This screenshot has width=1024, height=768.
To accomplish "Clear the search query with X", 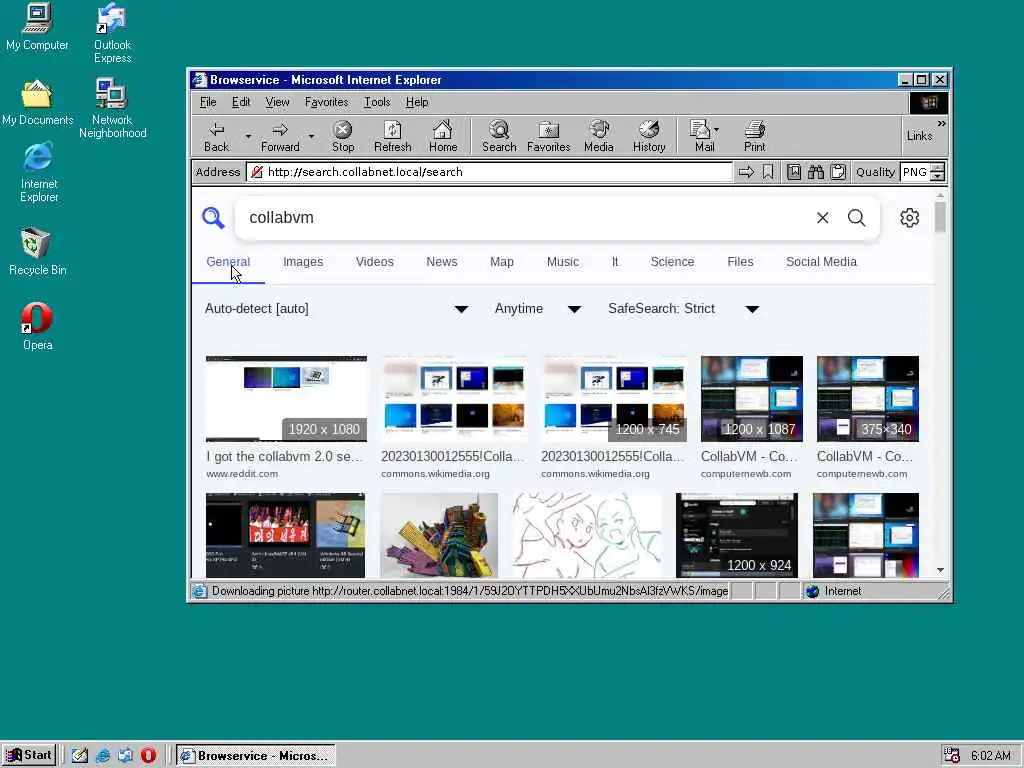I will (x=822, y=218).
